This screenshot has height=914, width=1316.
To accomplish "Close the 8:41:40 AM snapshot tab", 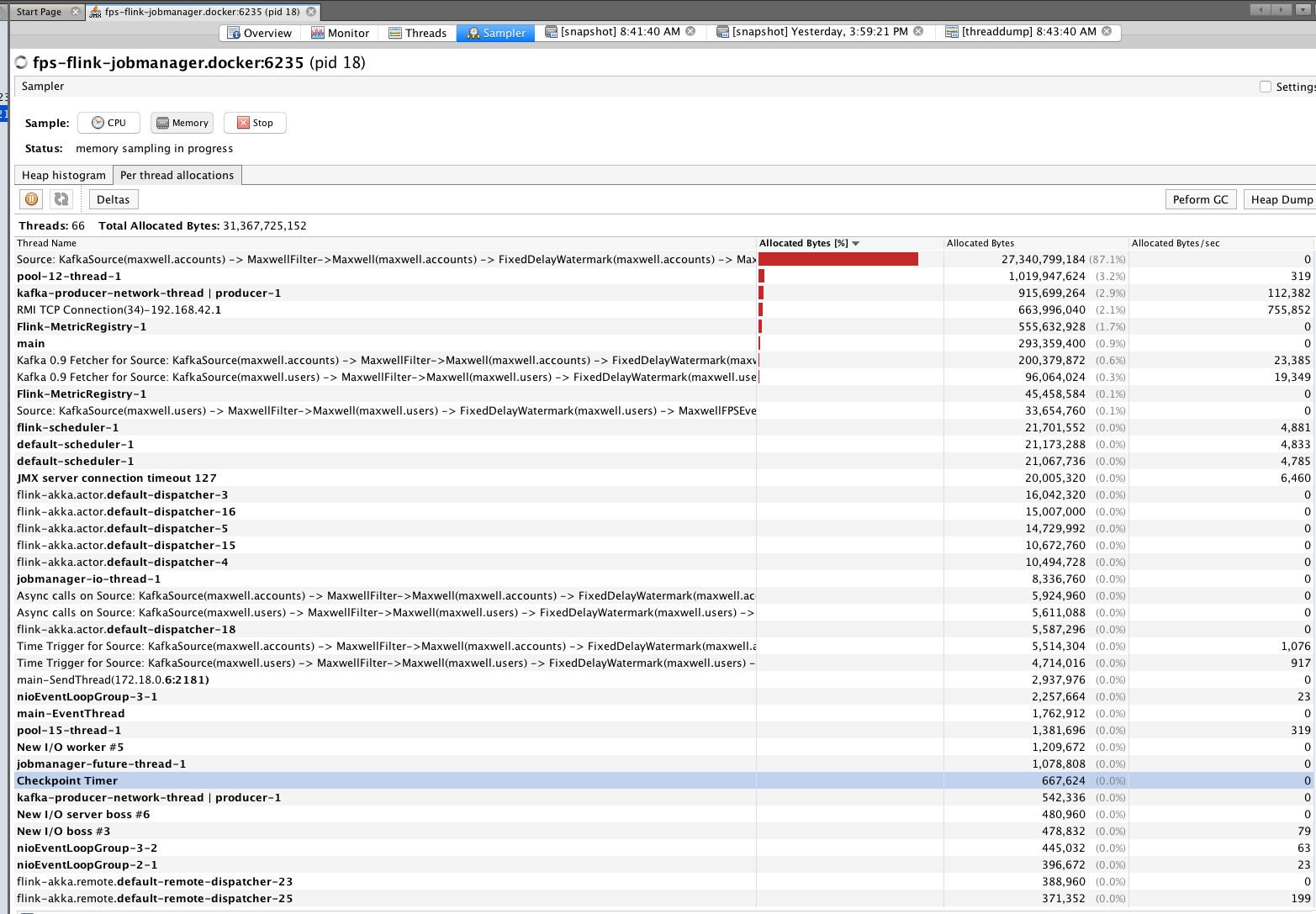I will tap(690, 31).
